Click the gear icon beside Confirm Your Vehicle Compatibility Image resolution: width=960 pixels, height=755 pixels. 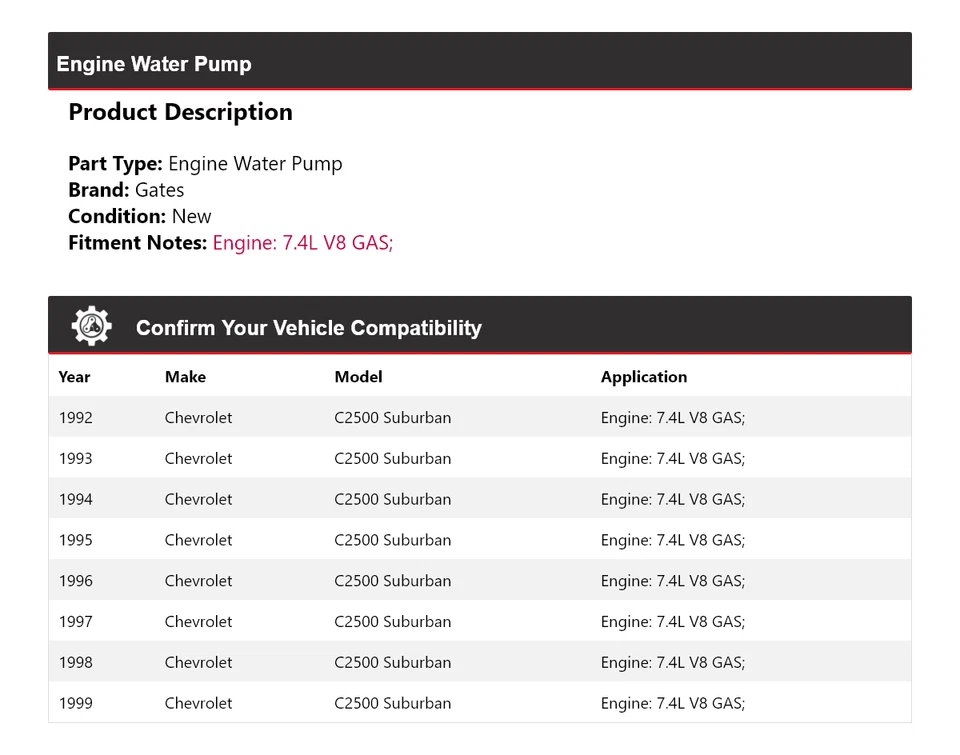pyautogui.click(x=91, y=326)
